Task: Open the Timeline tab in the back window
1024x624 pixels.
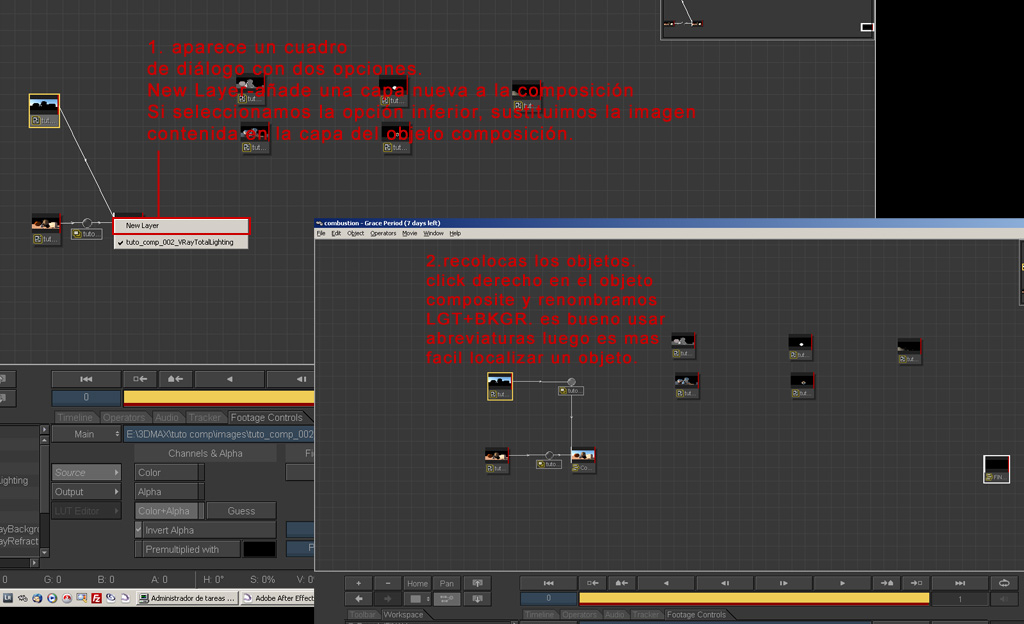Action: click(74, 417)
